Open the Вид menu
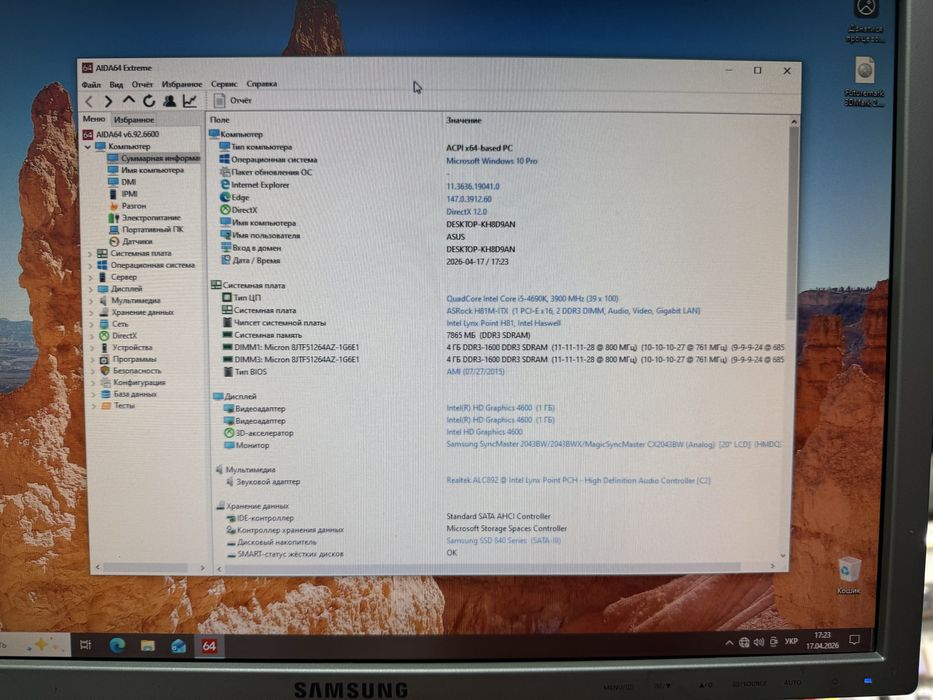933x700 pixels. [x=116, y=85]
